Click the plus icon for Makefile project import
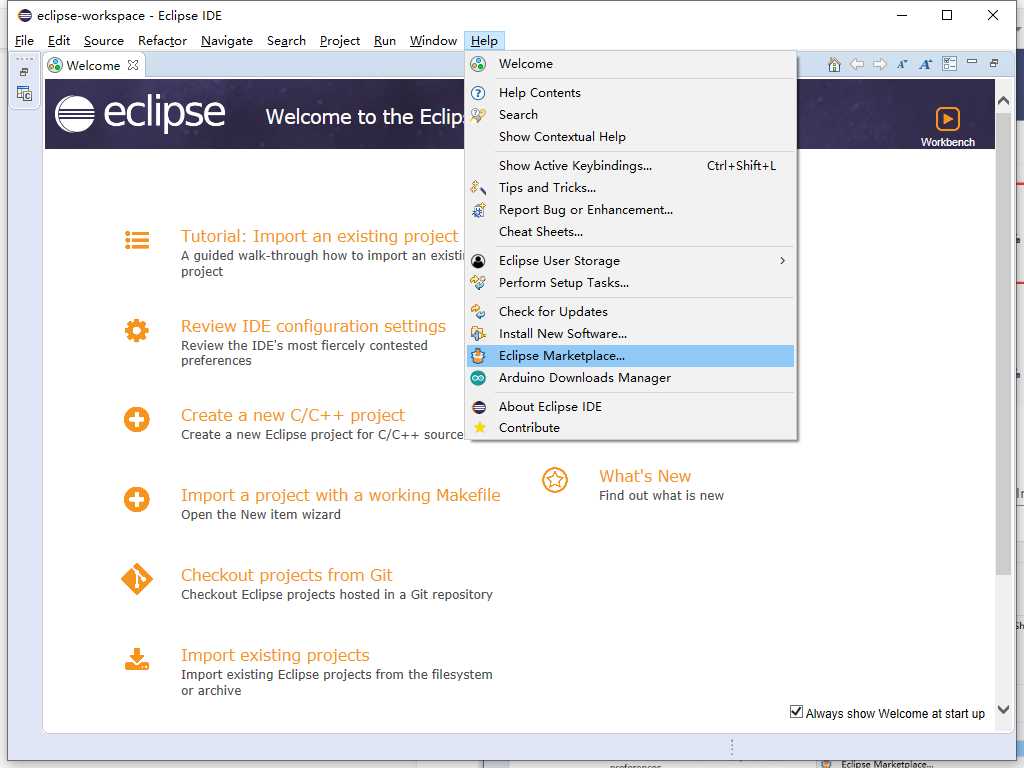Viewport: 1024px width, 768px height. pyautogui.click(x=136, y=500)
